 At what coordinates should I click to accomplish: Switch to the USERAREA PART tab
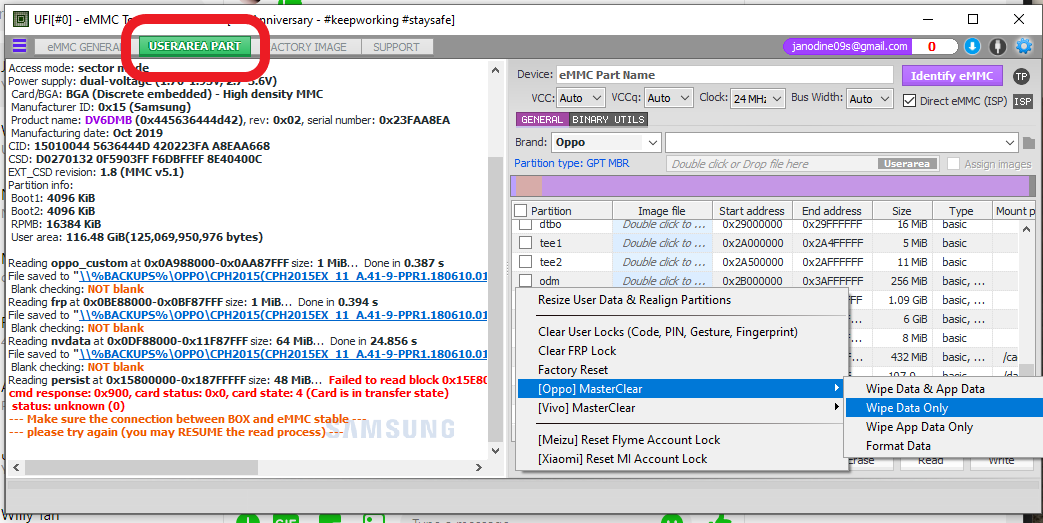(x=194, y=47)
